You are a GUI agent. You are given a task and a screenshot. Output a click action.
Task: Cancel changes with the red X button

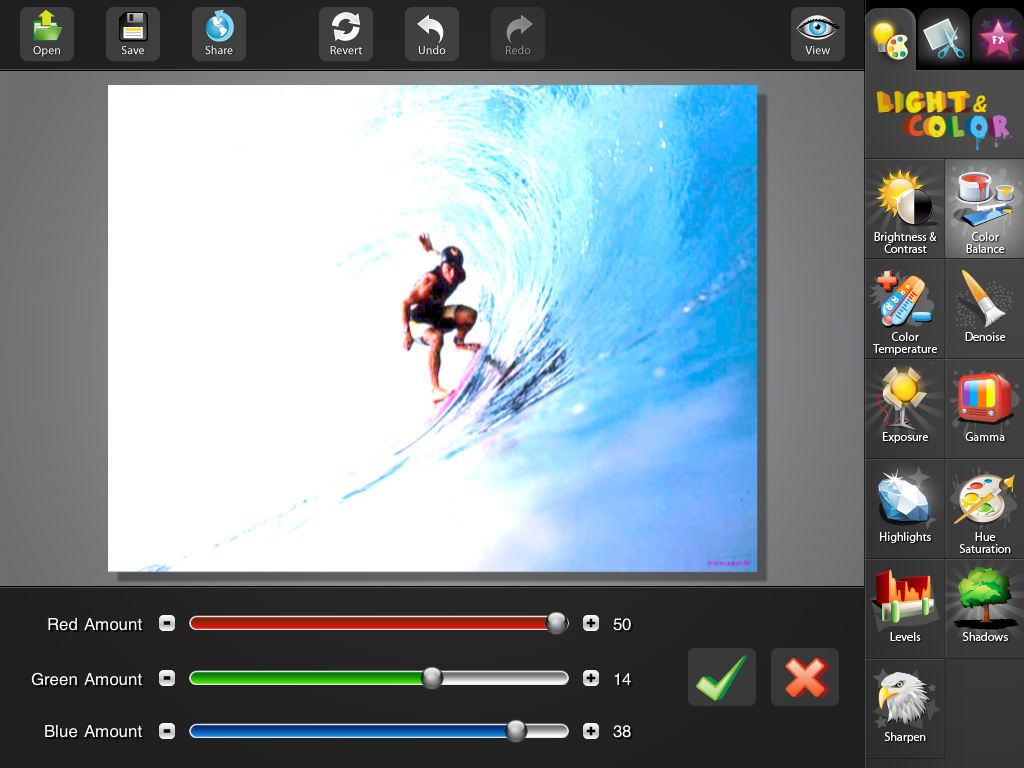805,677
